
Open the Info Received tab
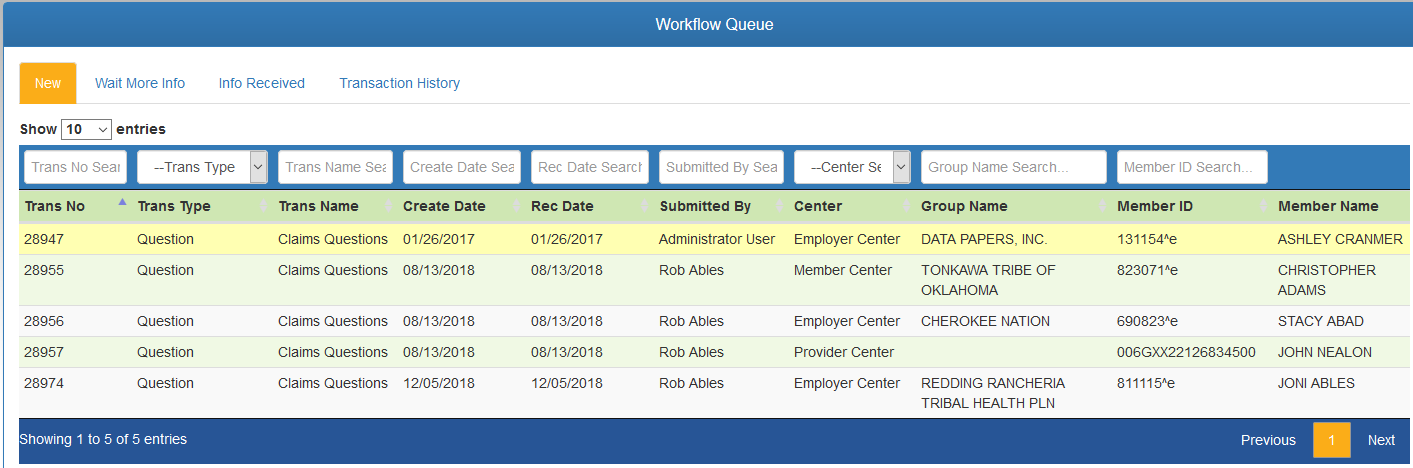pos(262,83)
